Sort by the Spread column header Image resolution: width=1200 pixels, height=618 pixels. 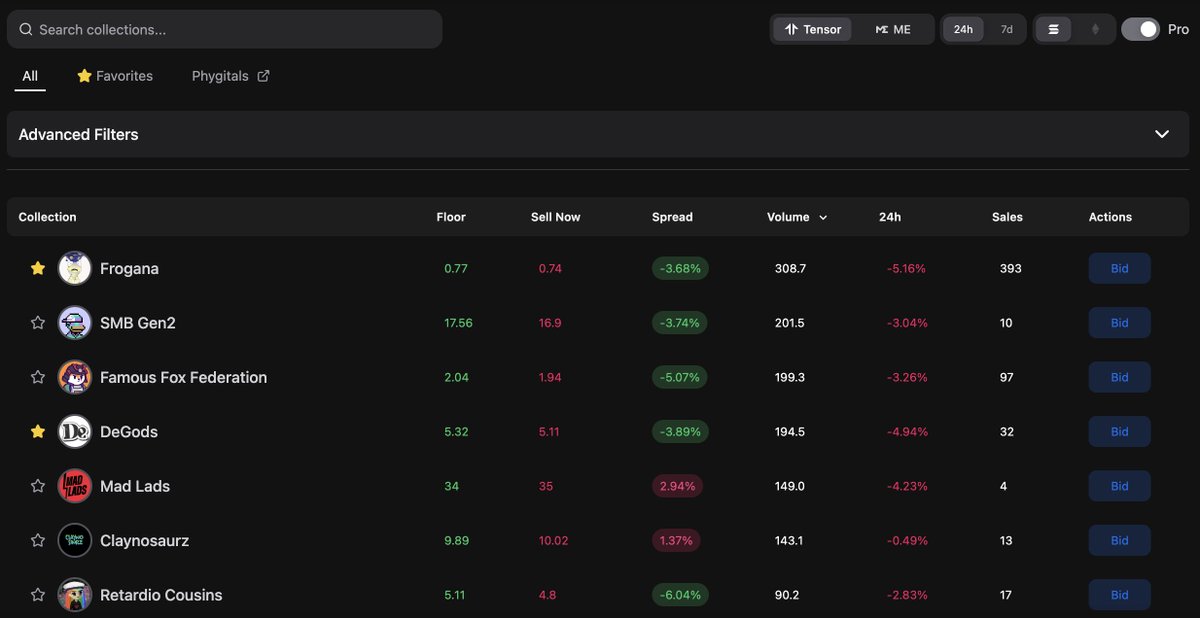pos(672,217)
